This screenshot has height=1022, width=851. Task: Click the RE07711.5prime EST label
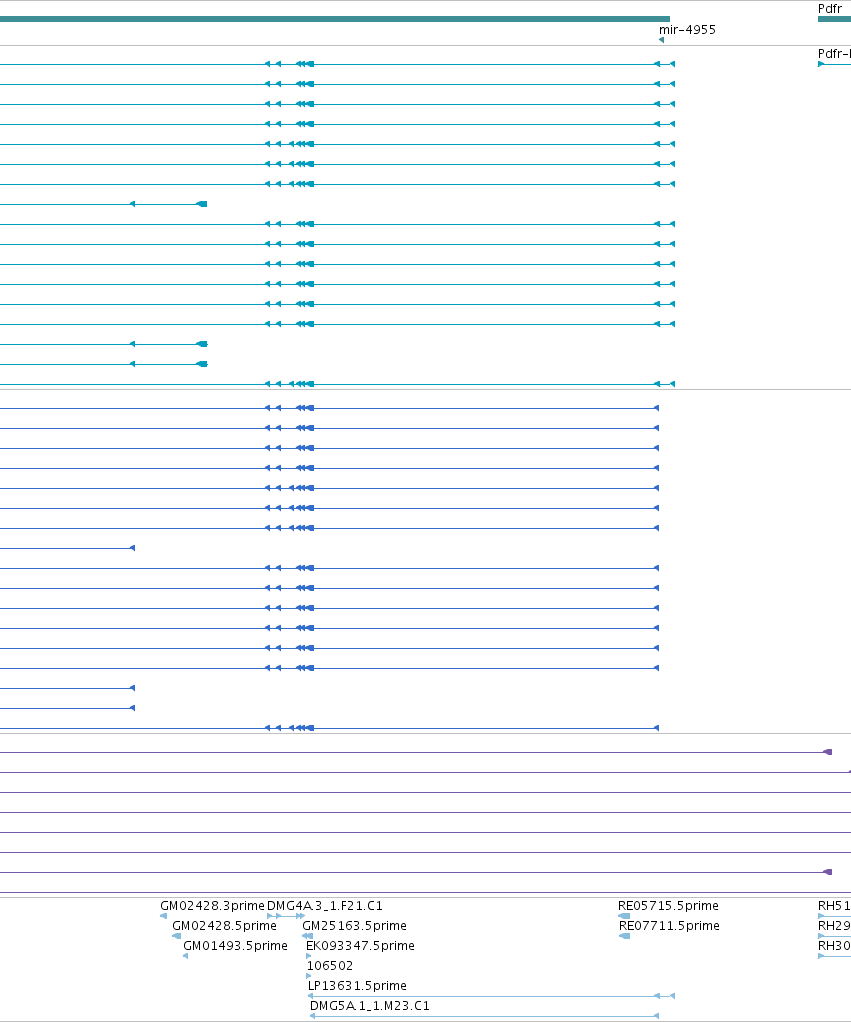669,926
